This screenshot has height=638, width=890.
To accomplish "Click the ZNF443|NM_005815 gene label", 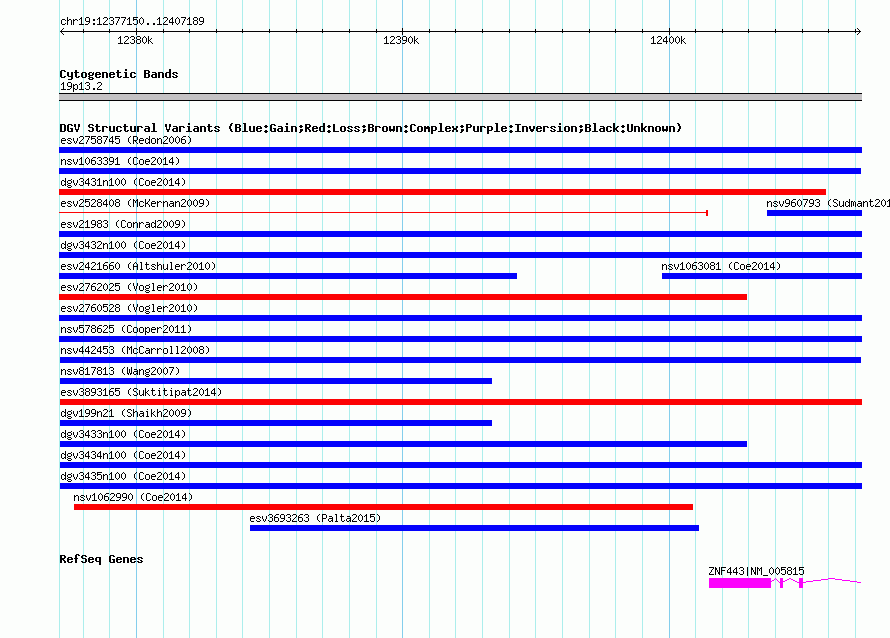I will [x=756, y=571].
